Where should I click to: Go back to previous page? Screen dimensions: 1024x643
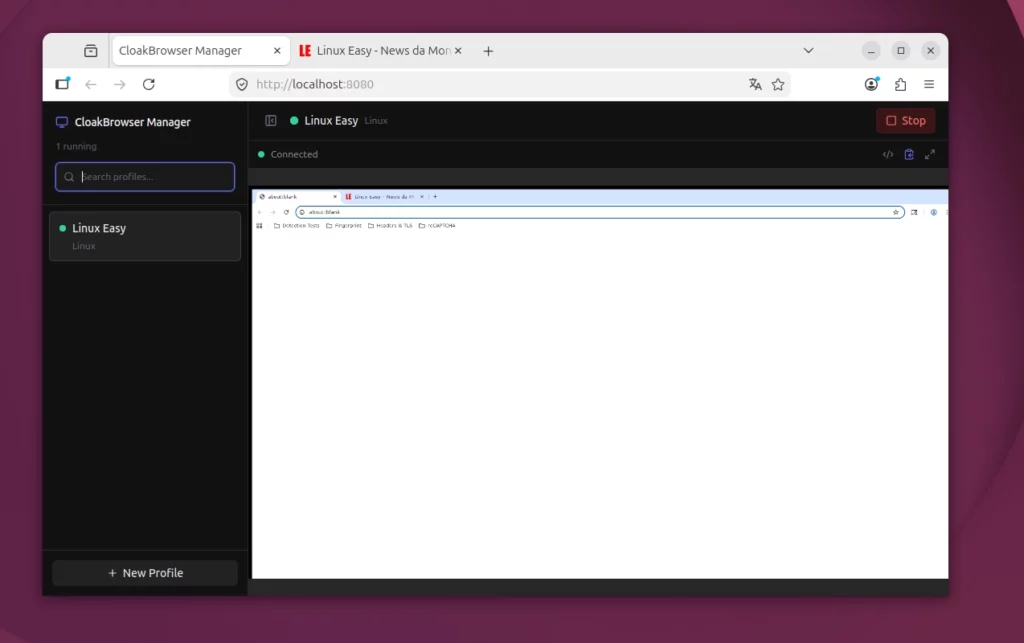point(91,84)
